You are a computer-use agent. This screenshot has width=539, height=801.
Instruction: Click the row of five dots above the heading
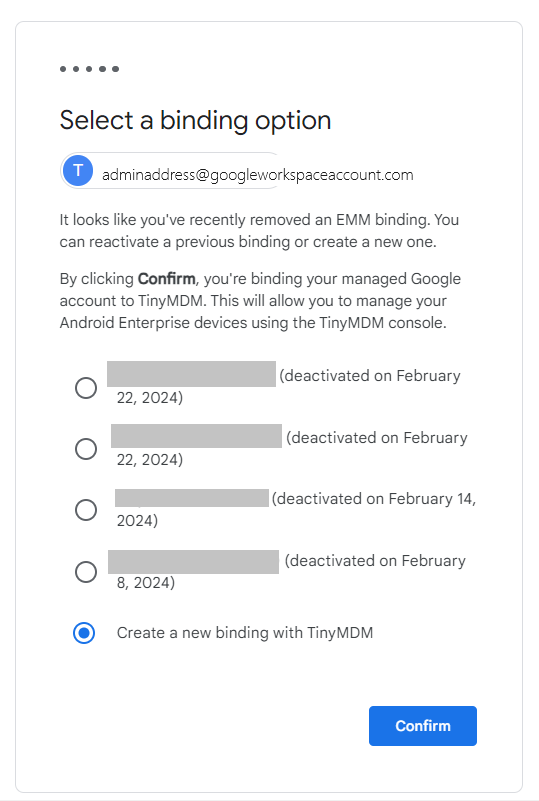89,69
